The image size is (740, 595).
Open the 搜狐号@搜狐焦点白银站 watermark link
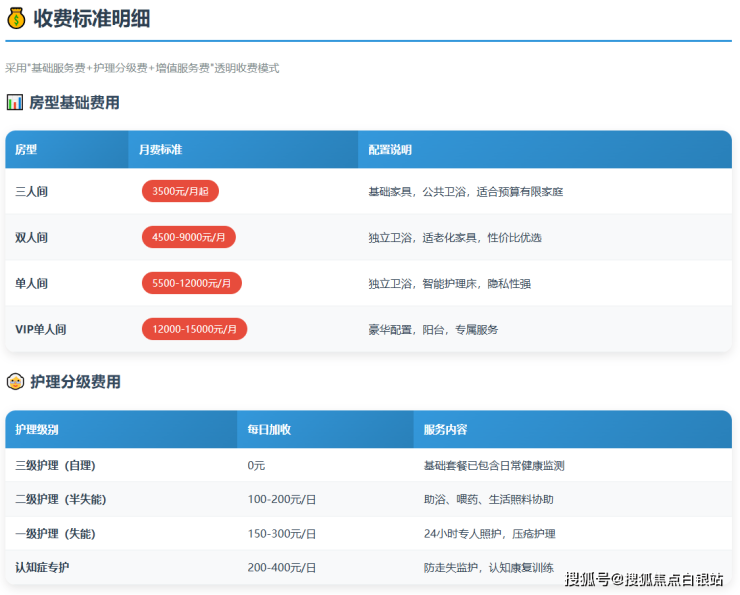[644, 579]
